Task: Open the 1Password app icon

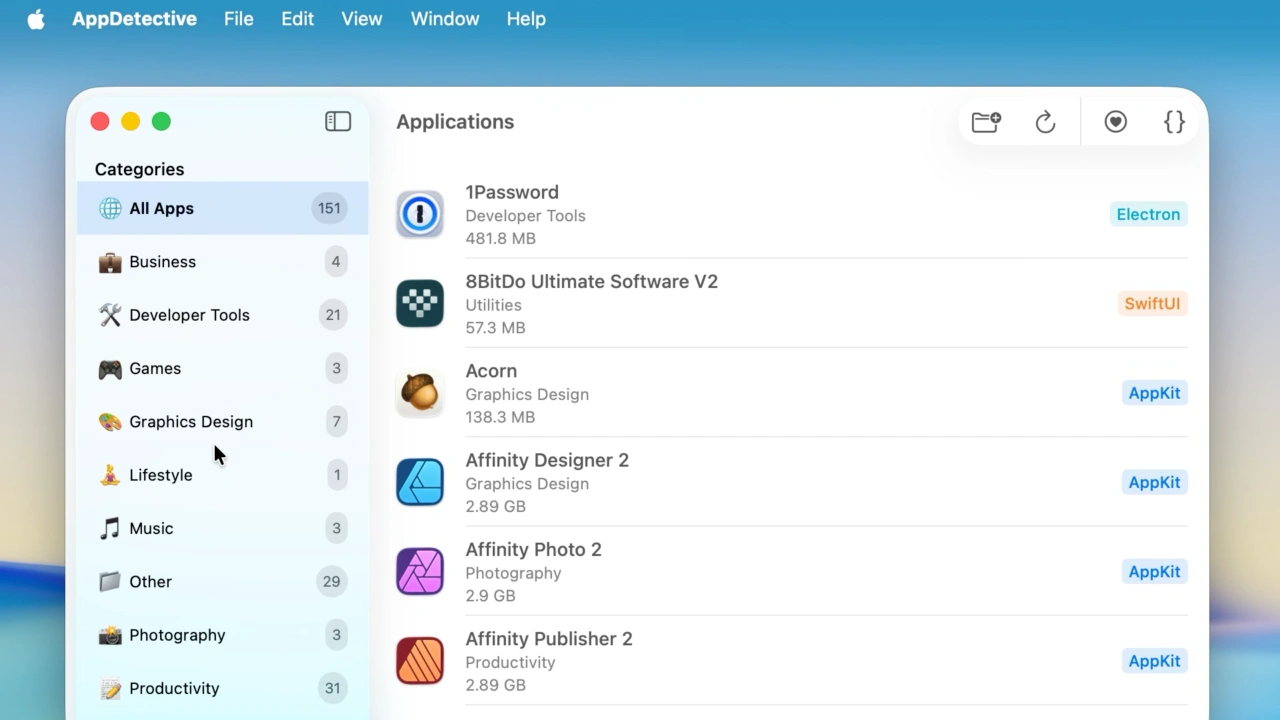Action: click(420, 214)
